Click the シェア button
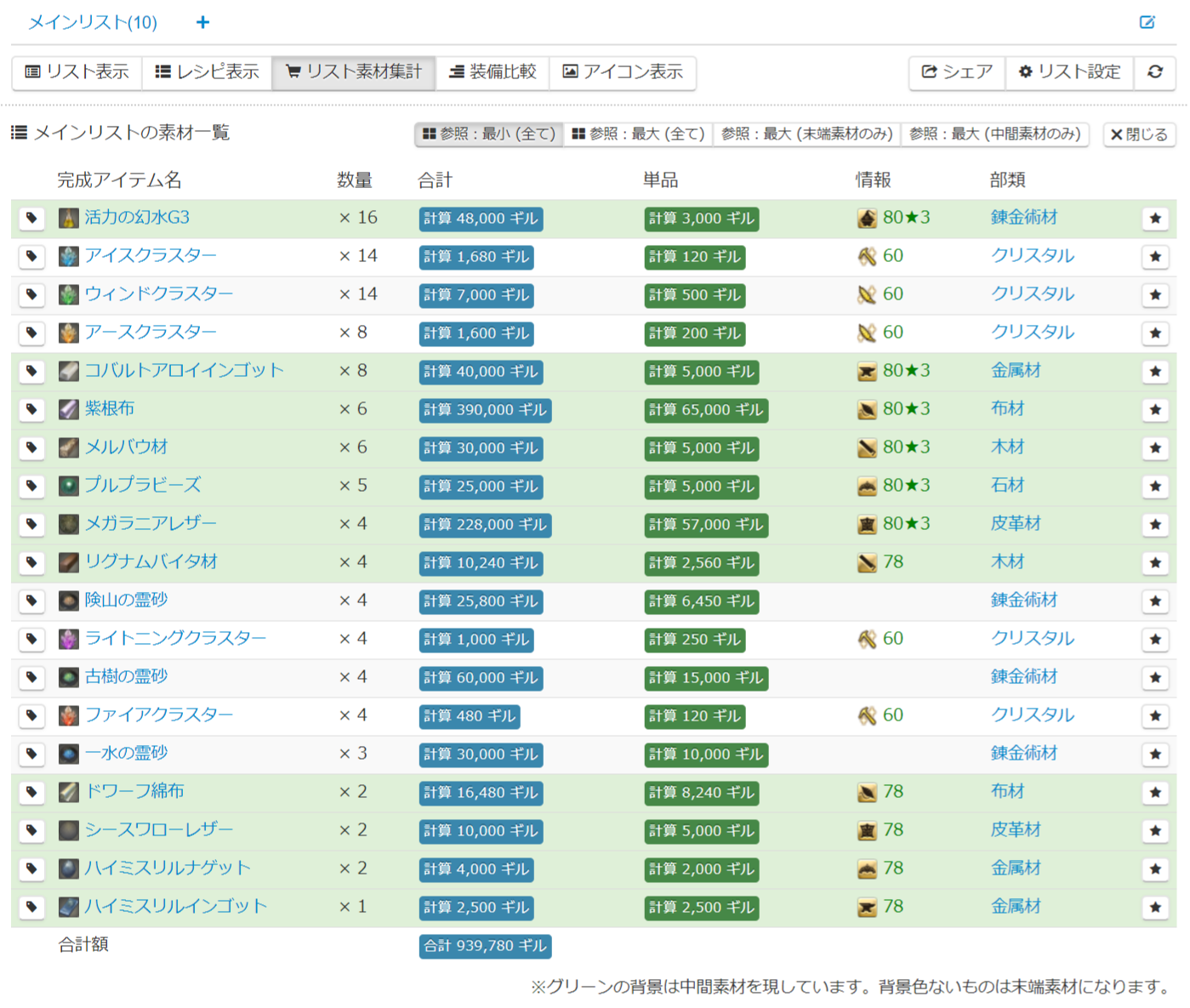This screenshot has height=1008, width=1190. pyautogui.click(x=956, y=72)
